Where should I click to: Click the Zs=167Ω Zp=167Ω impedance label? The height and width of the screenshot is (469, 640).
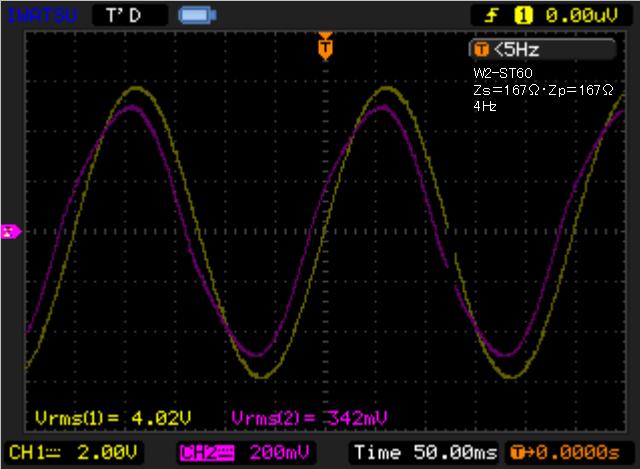543,90
